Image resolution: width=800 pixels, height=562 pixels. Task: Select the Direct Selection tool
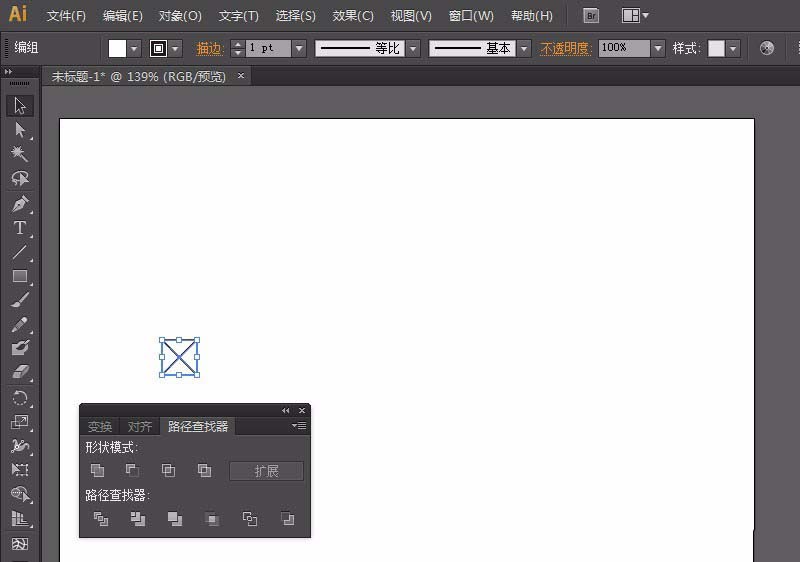click(x=20, y=130)
